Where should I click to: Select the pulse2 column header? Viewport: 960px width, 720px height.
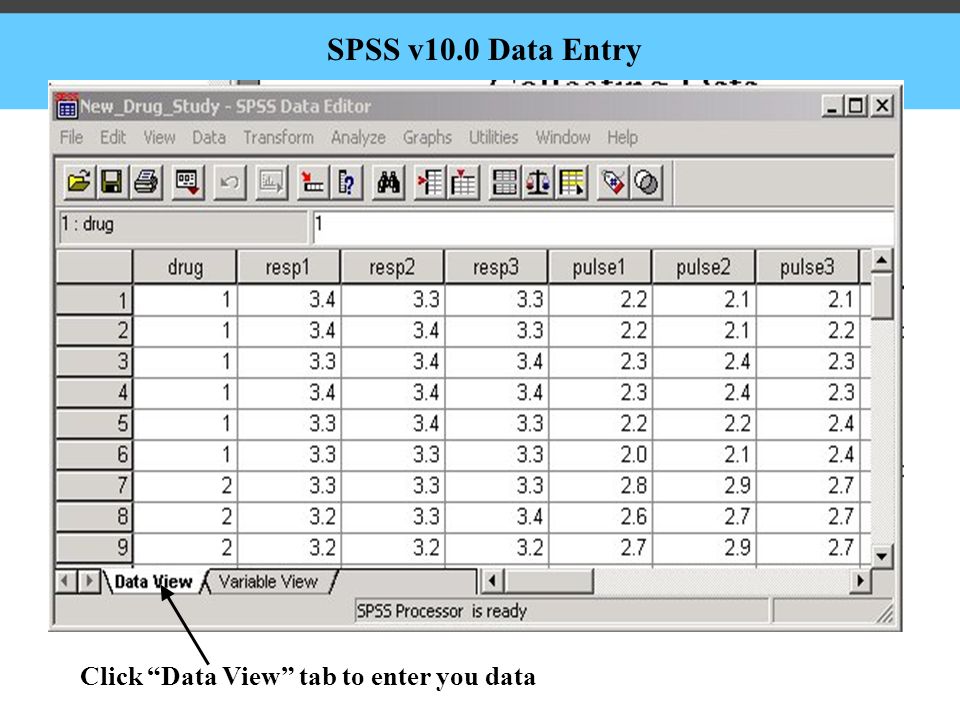(x=703, y=267)
